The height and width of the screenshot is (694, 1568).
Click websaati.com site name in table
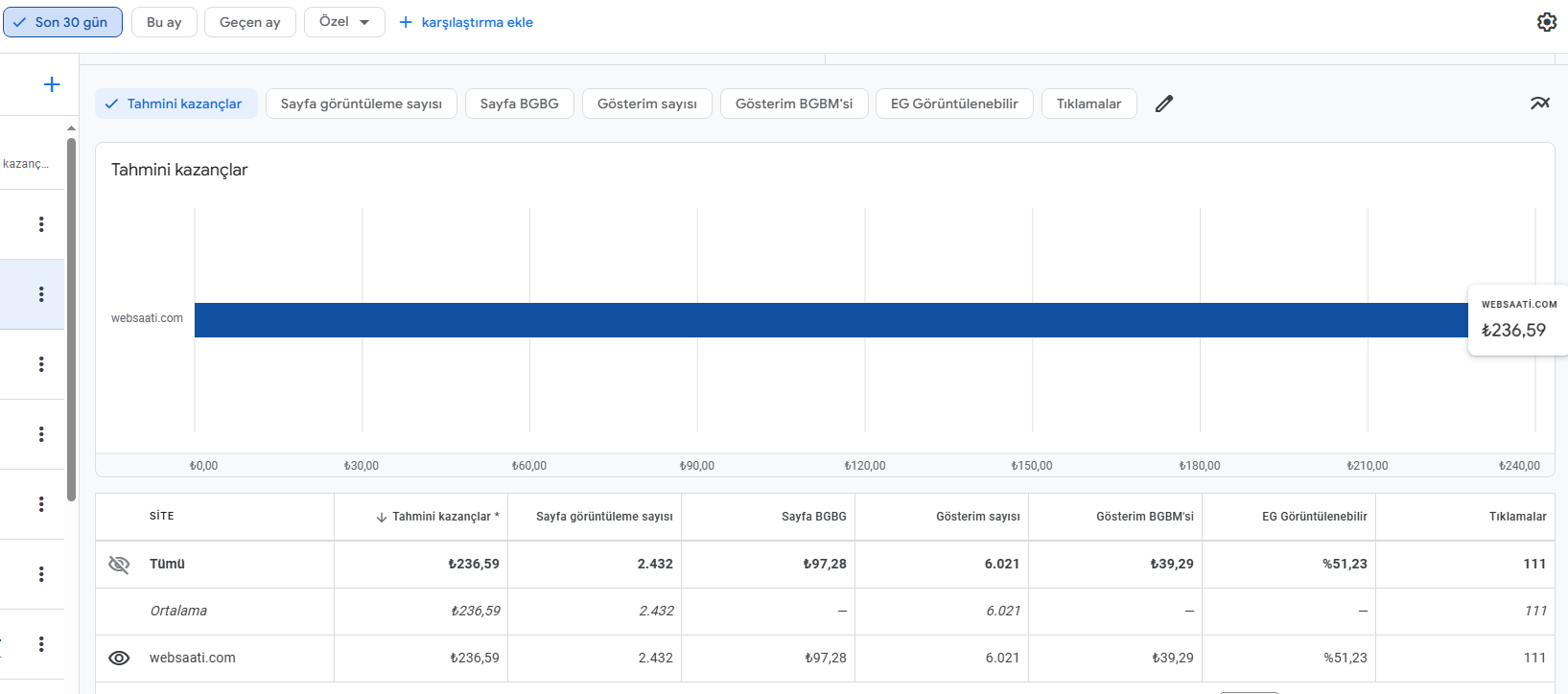tap(193, 658)
